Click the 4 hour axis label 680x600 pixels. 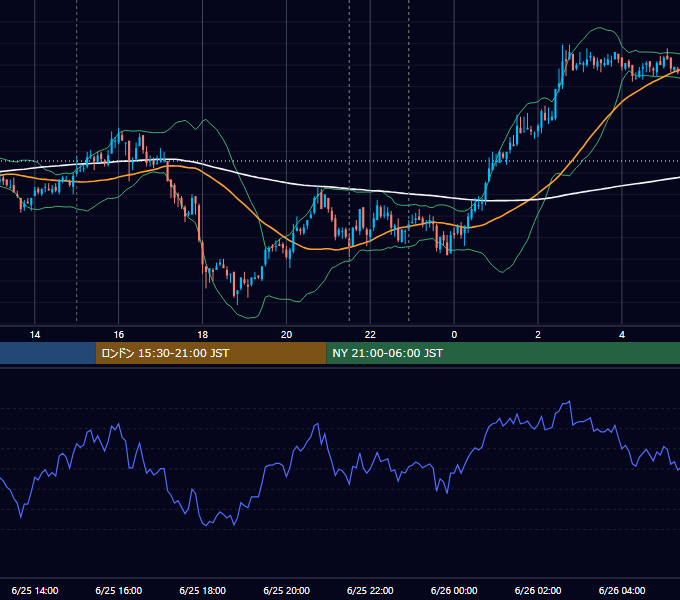click(x=622, y=335)
